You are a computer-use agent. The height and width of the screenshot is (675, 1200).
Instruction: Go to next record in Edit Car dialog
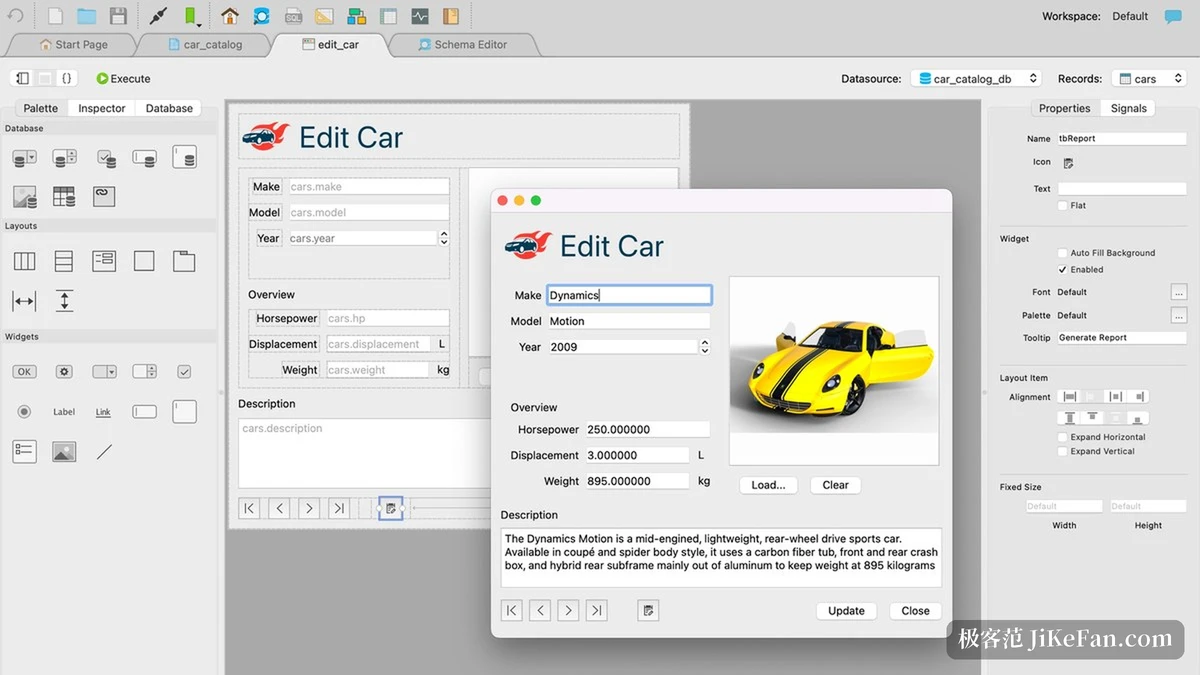click(568, 610)
